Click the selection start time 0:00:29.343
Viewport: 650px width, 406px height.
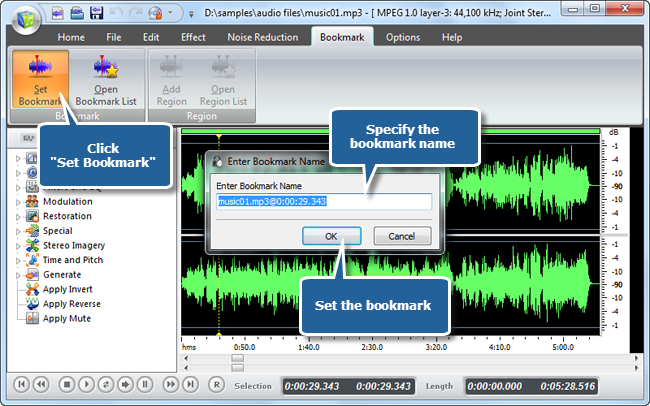pos(312,387)
